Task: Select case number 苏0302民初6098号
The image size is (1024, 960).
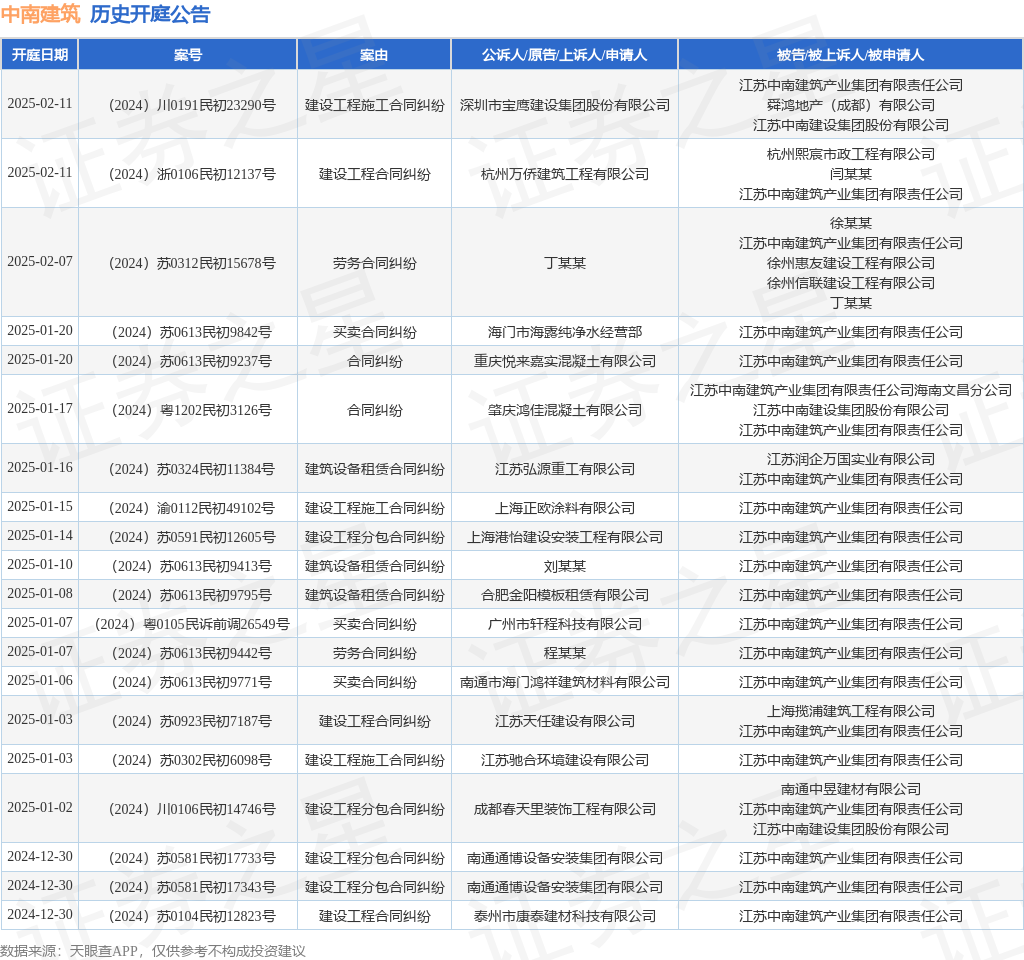Action: click(x=192, y=761)
